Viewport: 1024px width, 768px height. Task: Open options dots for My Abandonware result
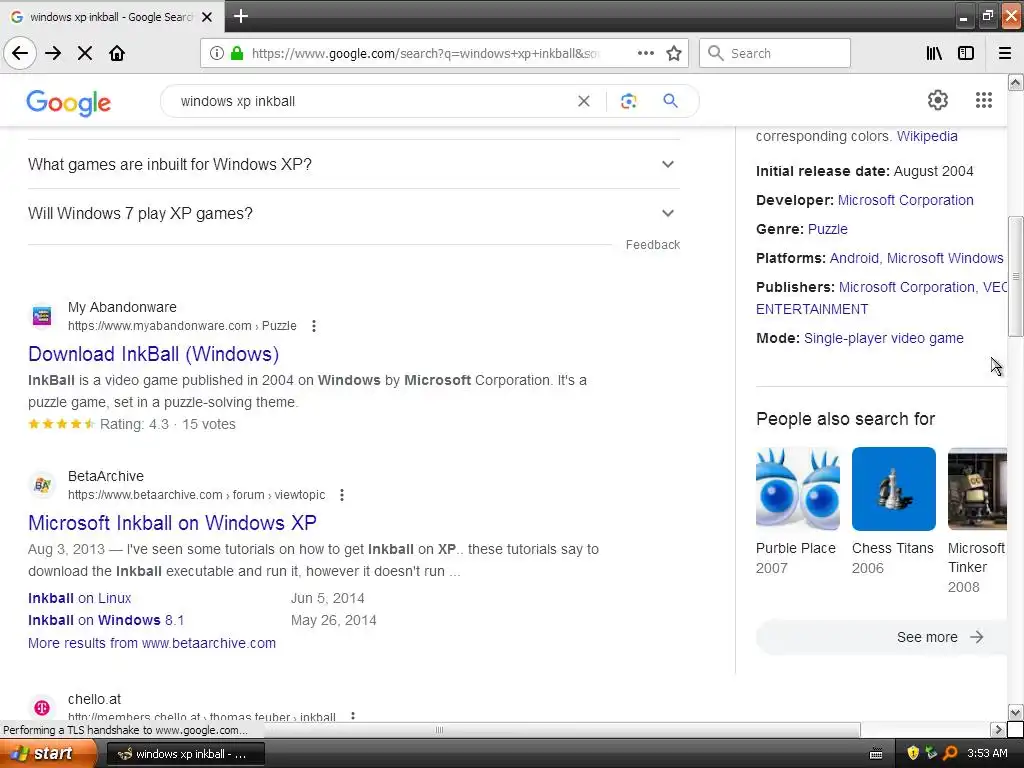[314, 326]
